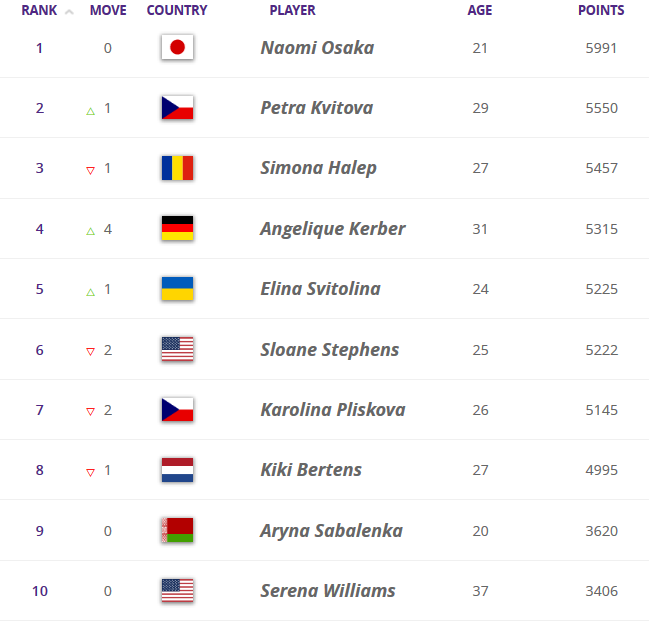This screenshot has height=623, width=649.
Task: Click the Ukrainian flag for Elina Svitolina
Action: [177, 289]
